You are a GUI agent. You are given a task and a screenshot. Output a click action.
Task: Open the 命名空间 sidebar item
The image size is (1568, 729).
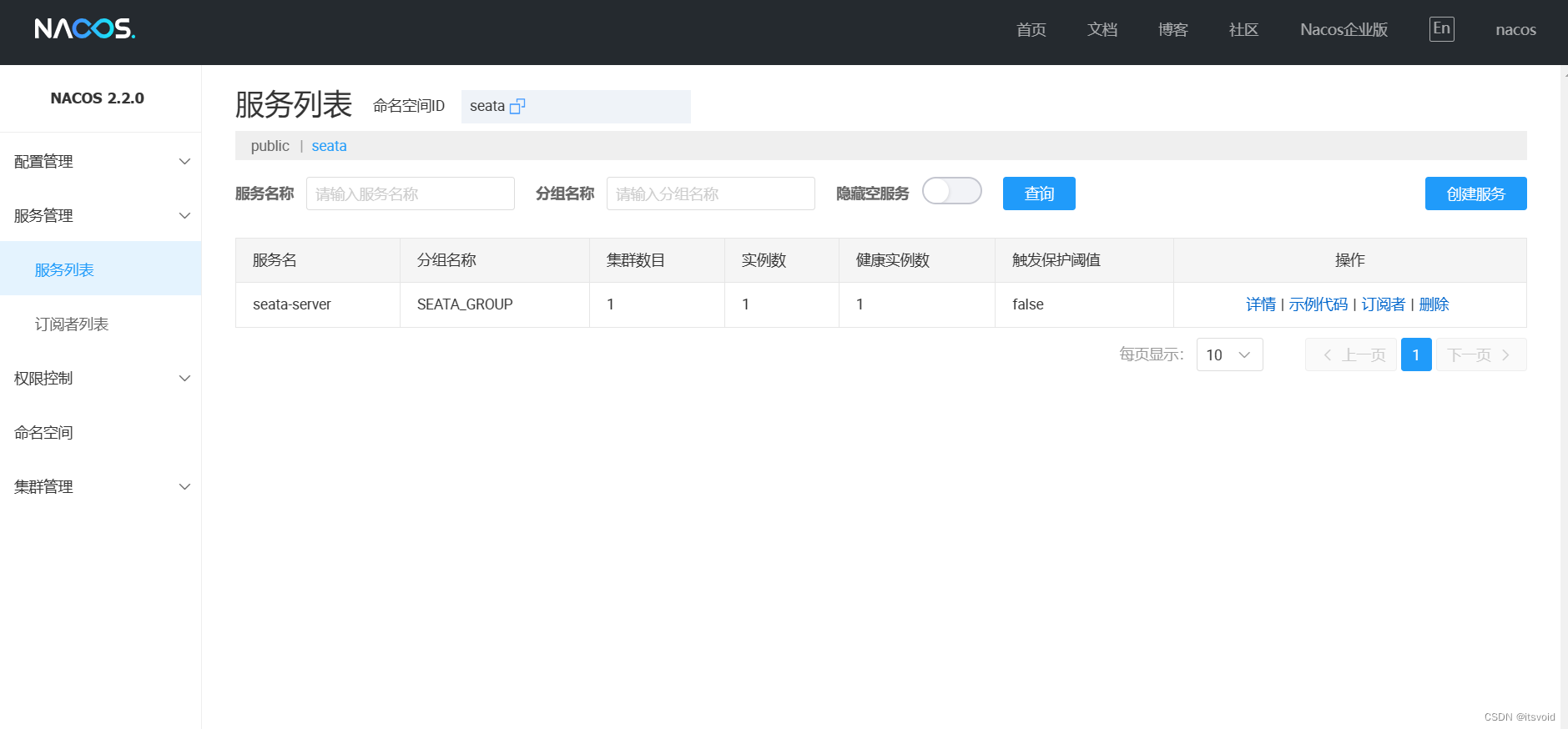click(100, 432)
